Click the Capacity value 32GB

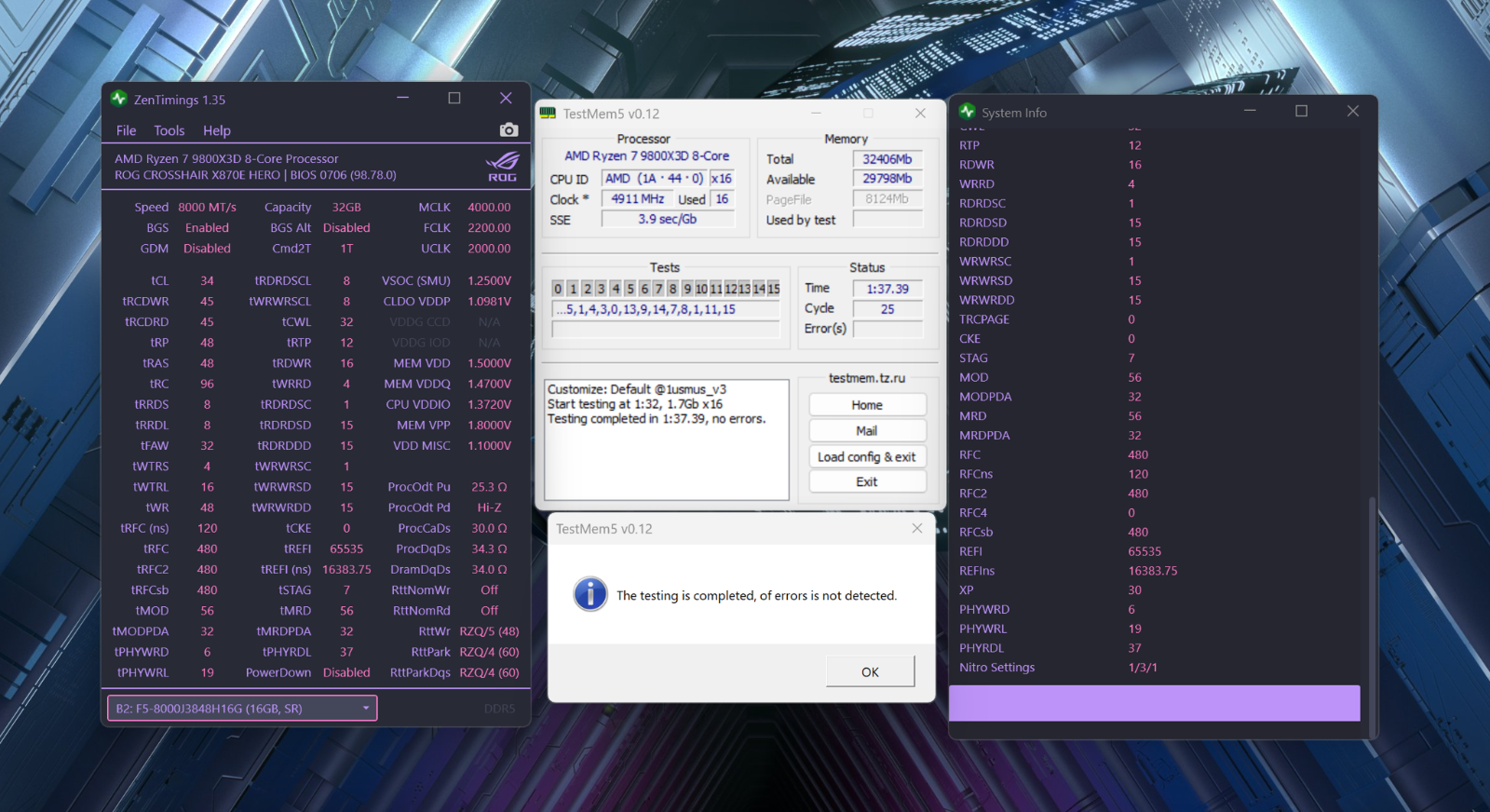[346, 208]
